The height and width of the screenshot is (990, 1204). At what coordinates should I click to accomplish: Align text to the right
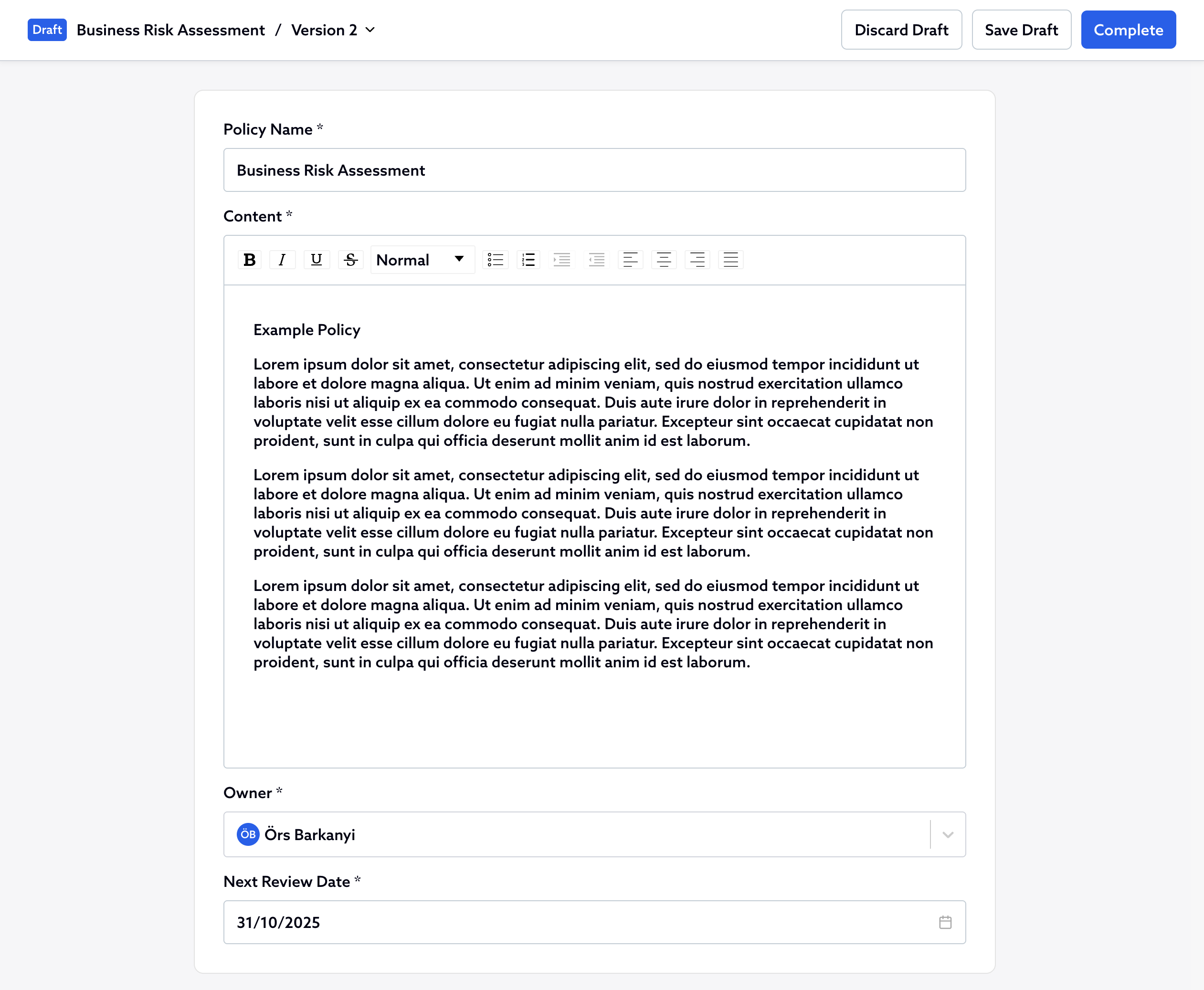(x=697, y=260)
